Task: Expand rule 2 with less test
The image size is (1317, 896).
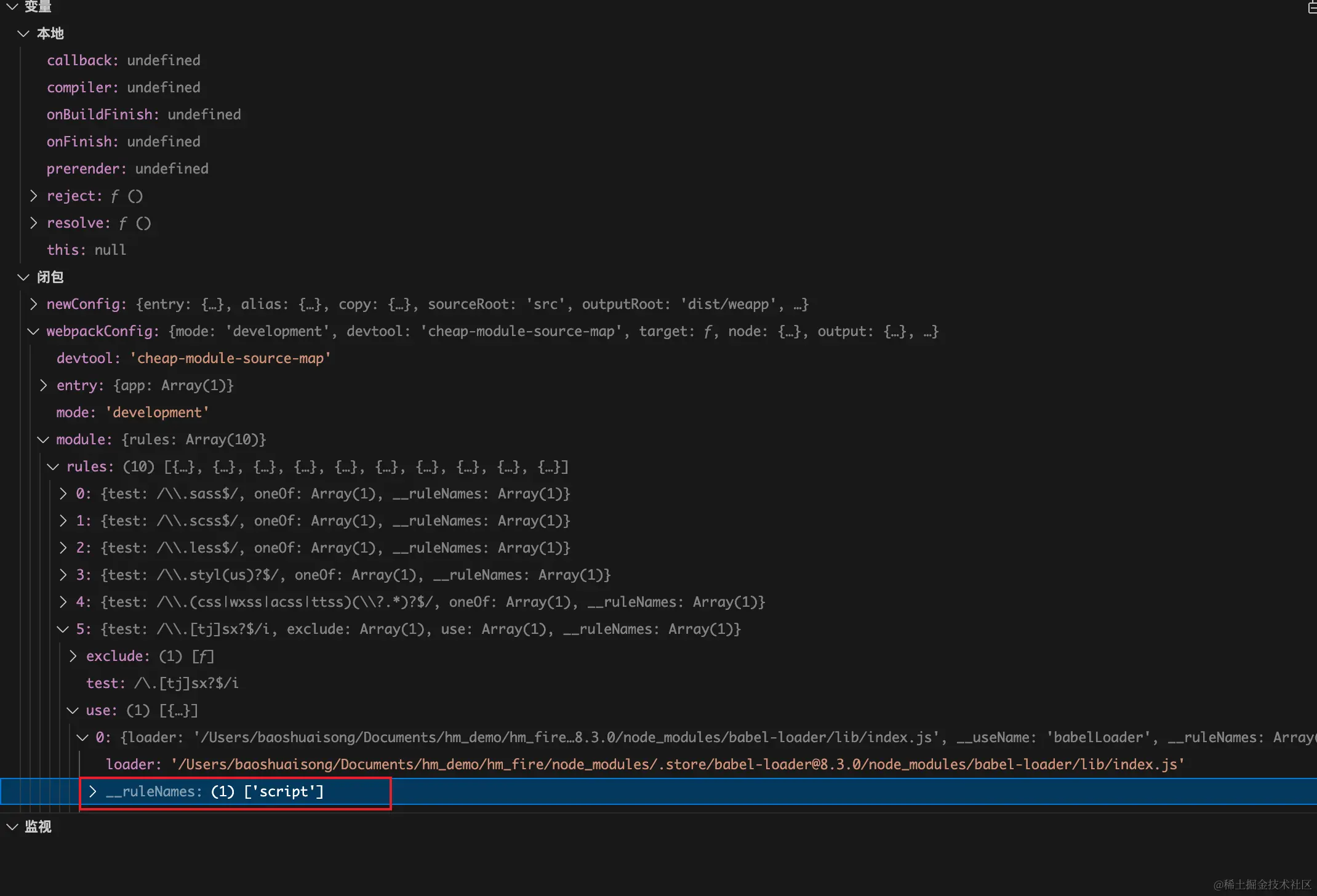Action: (63, 548)
